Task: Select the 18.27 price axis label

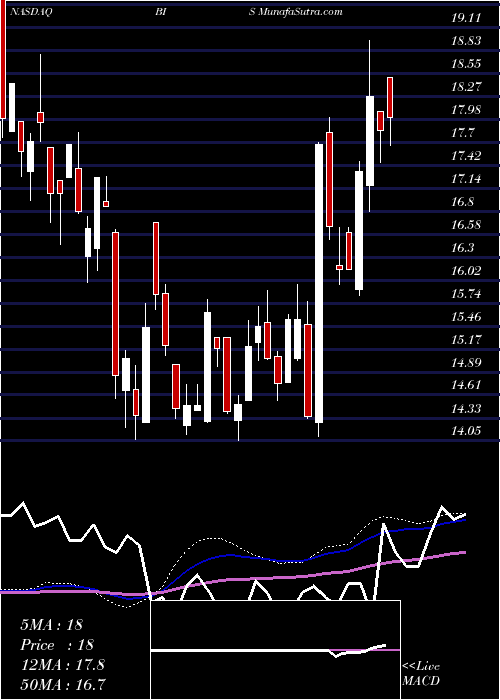Action: (x=466, y=87)
